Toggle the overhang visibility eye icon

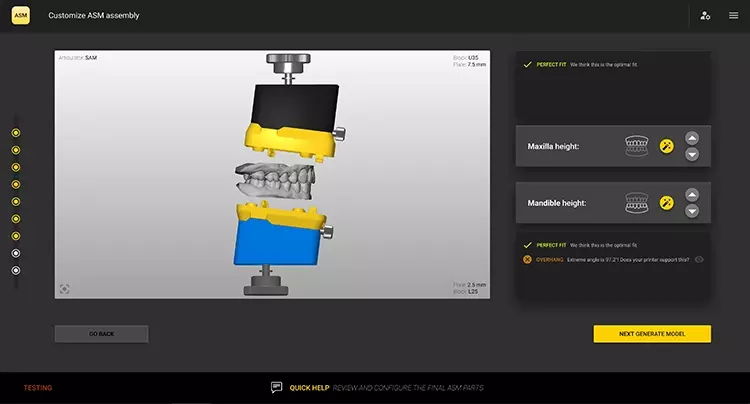point(699,260)
